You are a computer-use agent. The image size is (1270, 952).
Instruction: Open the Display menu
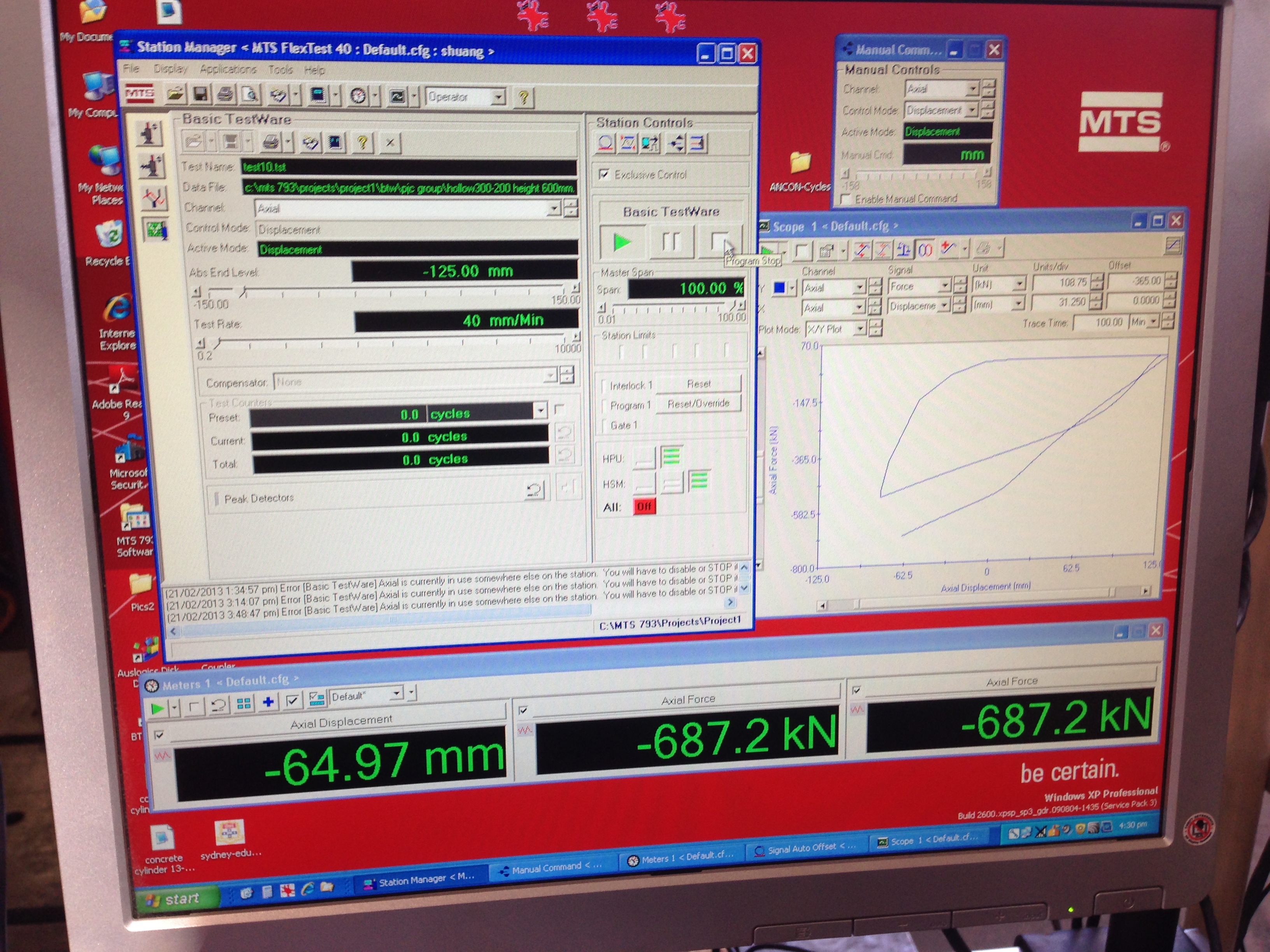pos(170,69)
